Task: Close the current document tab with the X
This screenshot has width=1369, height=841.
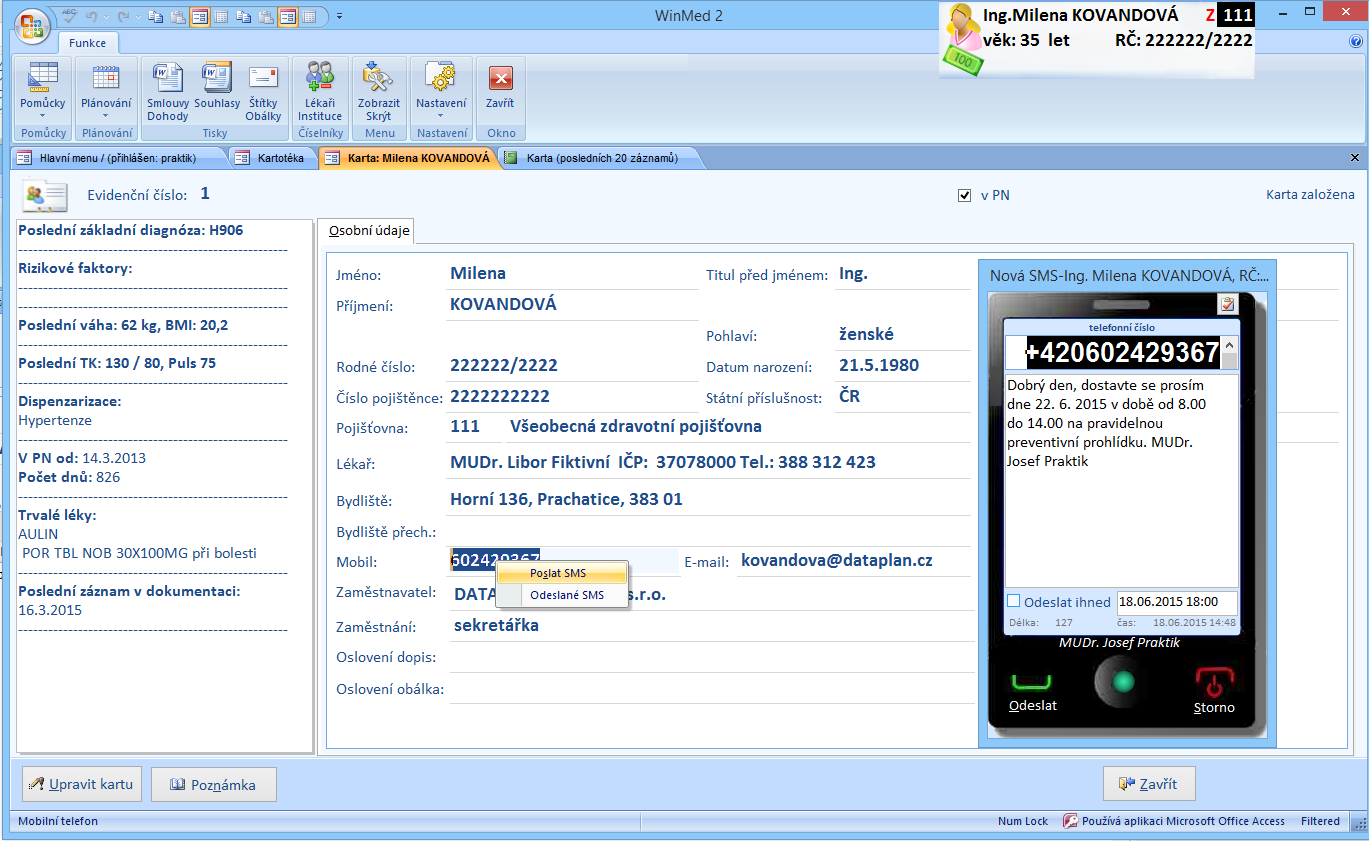Action: [1355, 158]
